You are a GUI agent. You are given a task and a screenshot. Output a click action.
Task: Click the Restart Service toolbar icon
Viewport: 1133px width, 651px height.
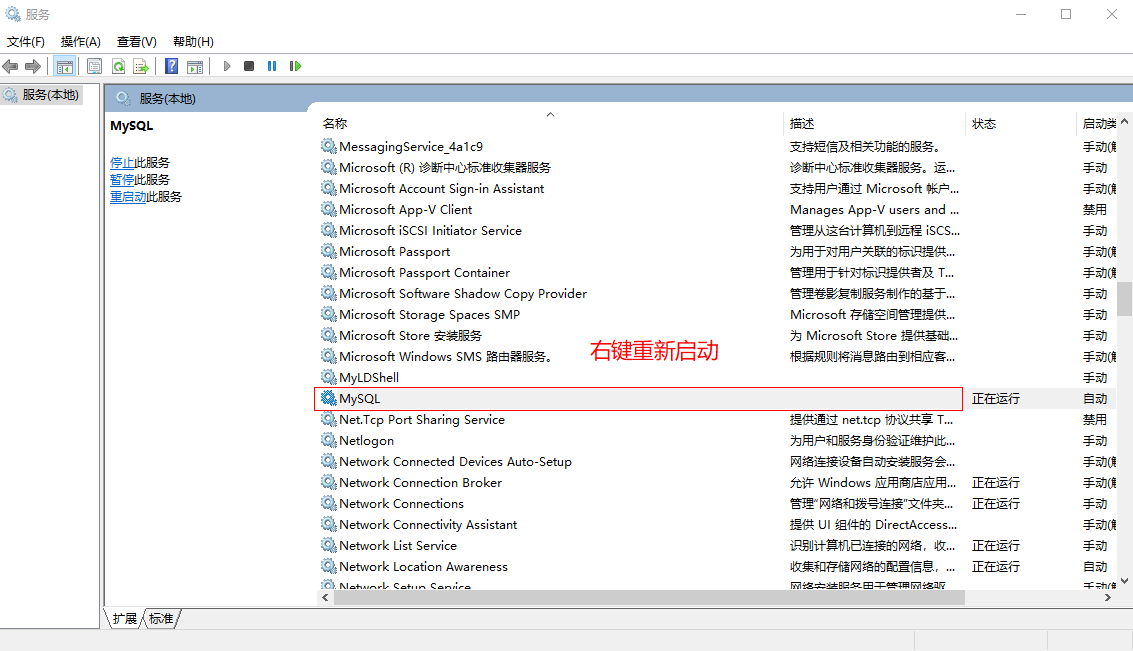coord(295,67)
